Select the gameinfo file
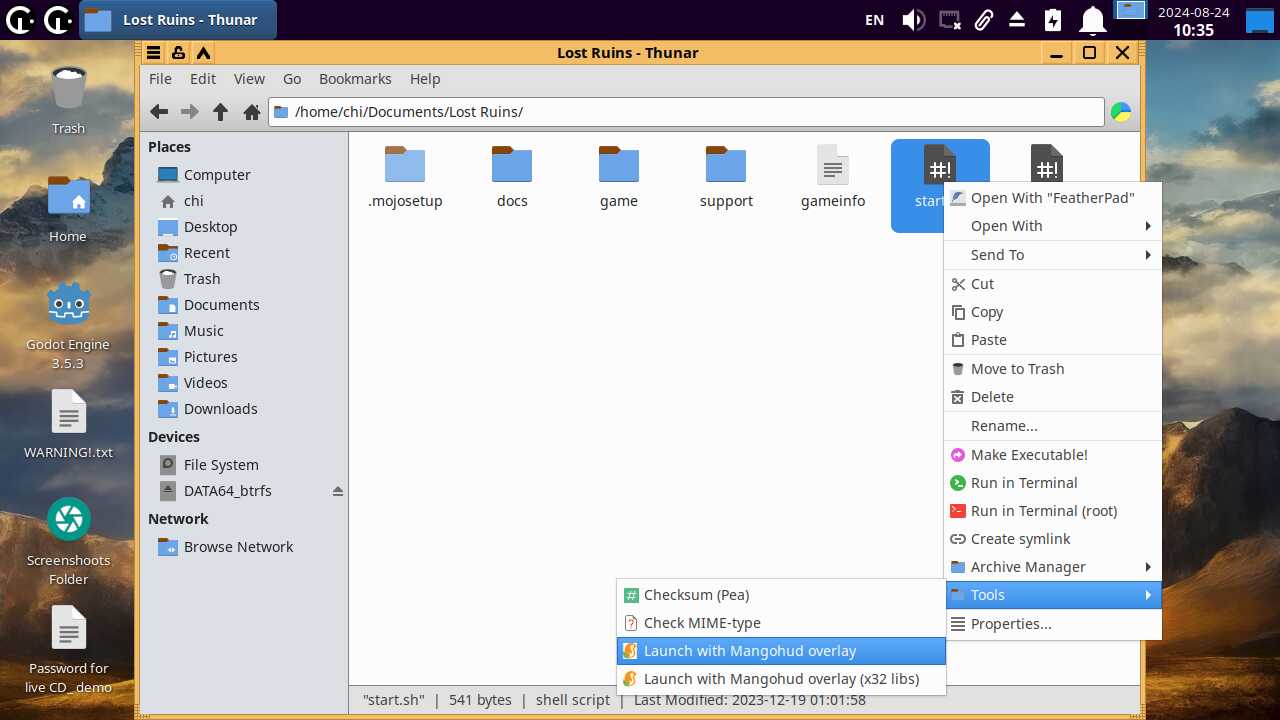1280x720 pixels. (x=833, y=177)
